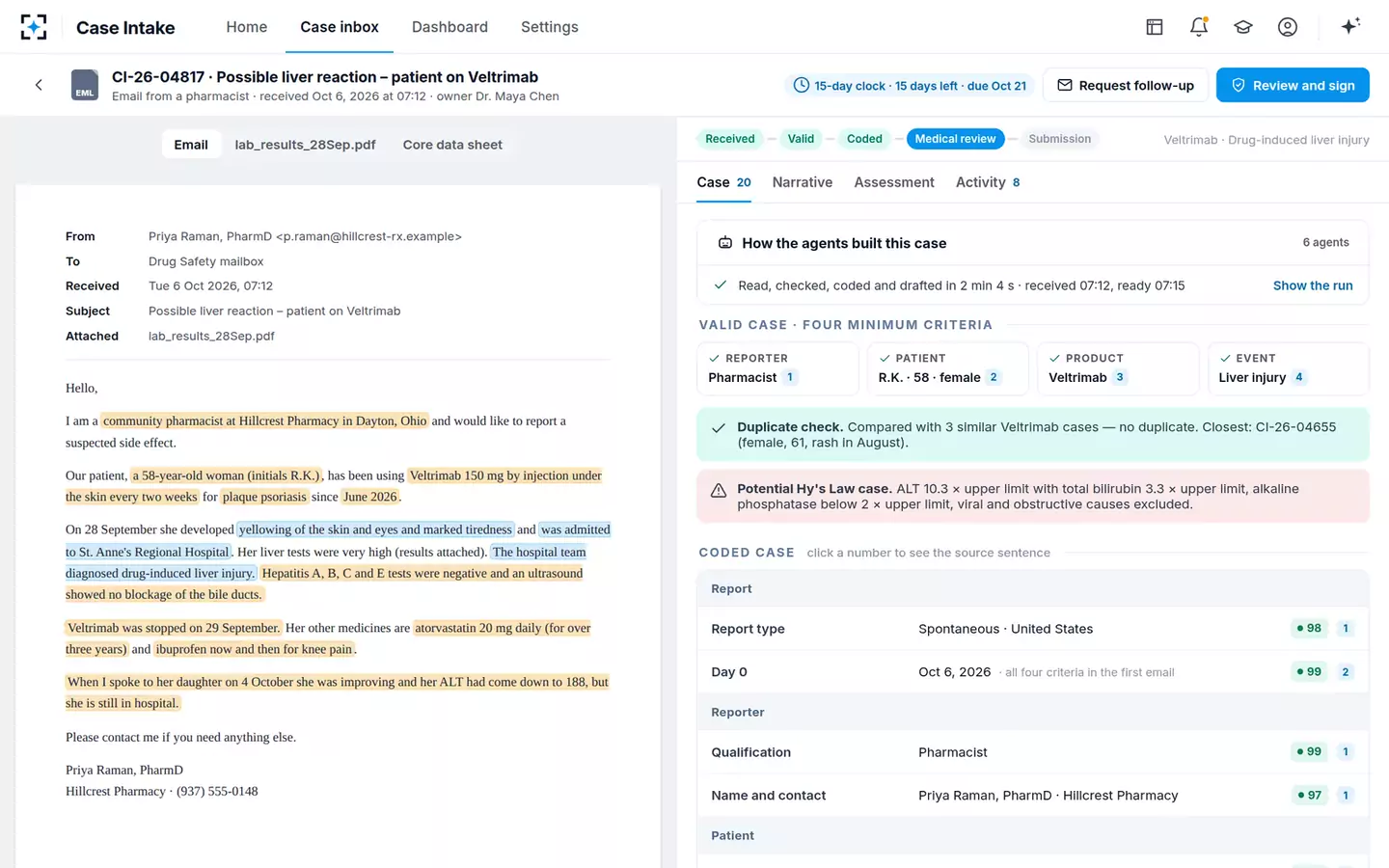Go to the Home nav item
Viewport: 1389px width, 868px height.
(247, 27)
